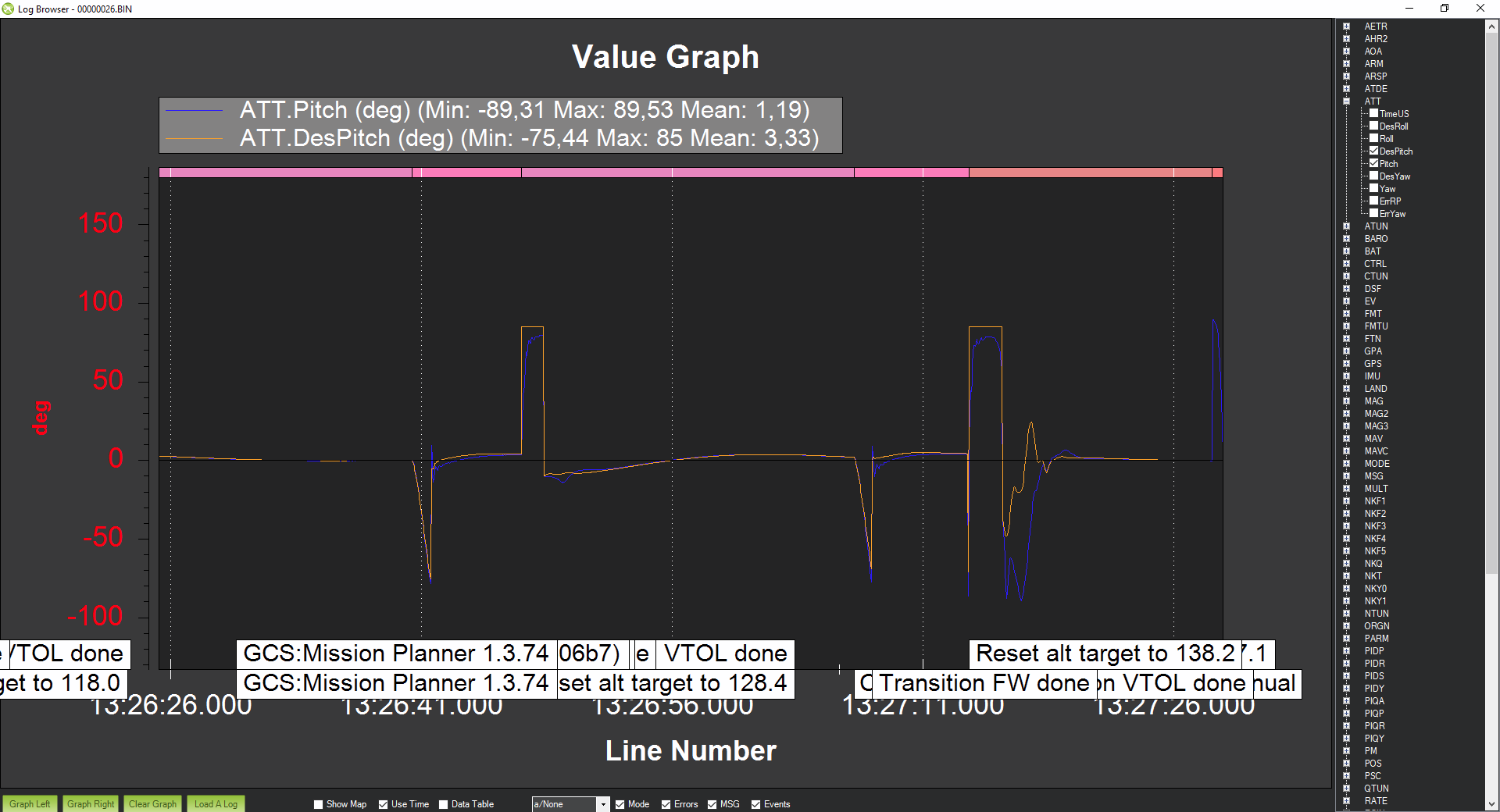This screenshot has height=812, width=1500.
Task: Expand the MODE tree node
Action: 1346,464
